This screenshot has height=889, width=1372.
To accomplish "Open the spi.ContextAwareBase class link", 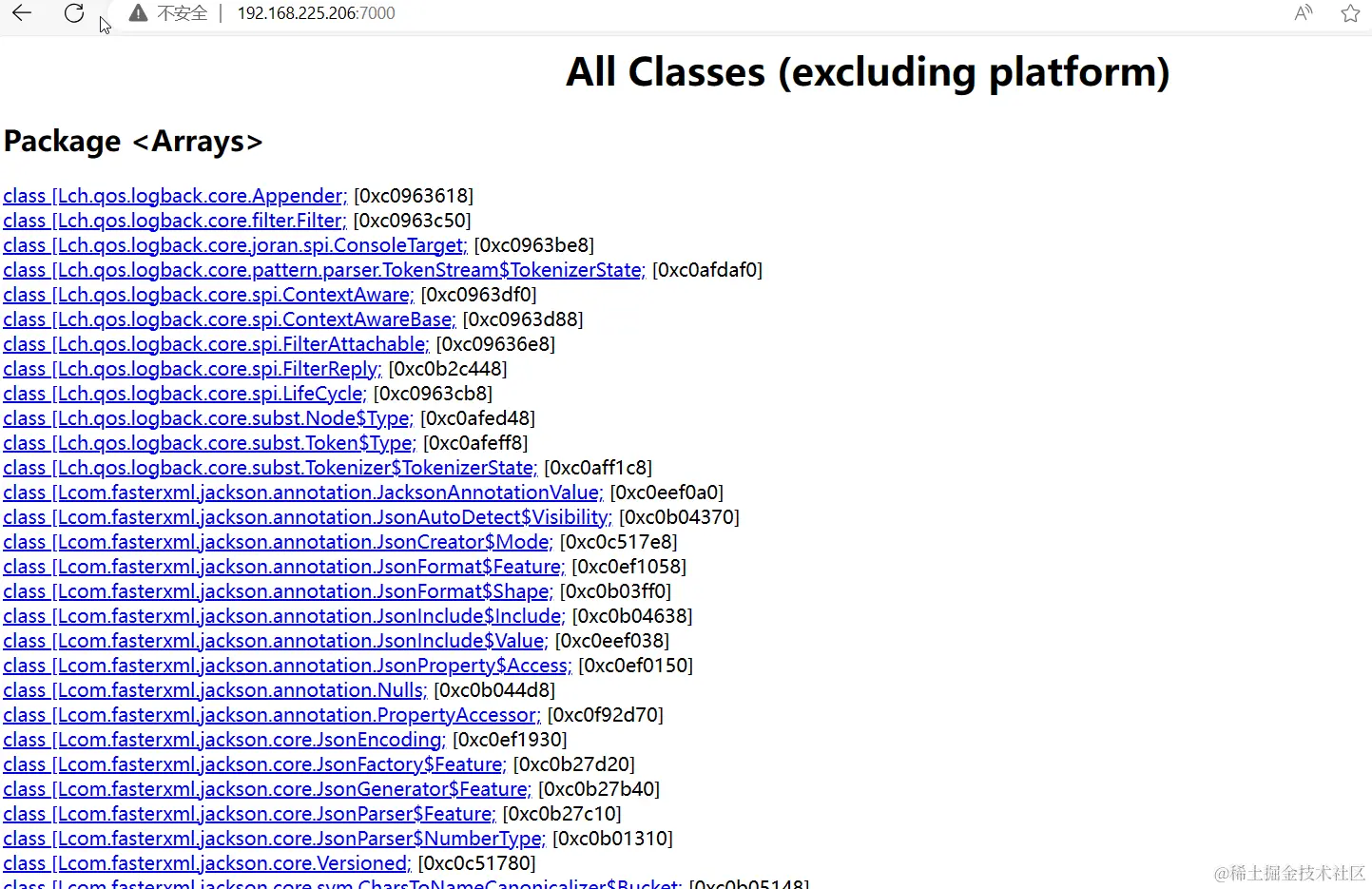I will click(x=229, y=319).
